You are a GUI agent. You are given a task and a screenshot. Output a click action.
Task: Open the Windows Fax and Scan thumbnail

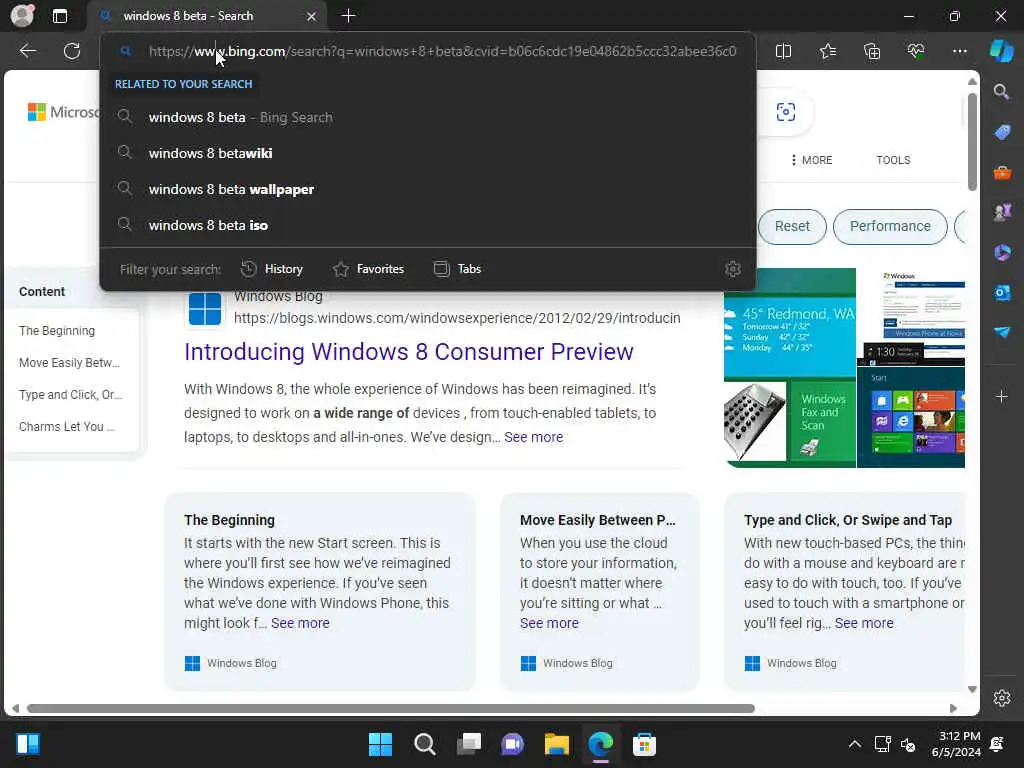tap(790, 423)
